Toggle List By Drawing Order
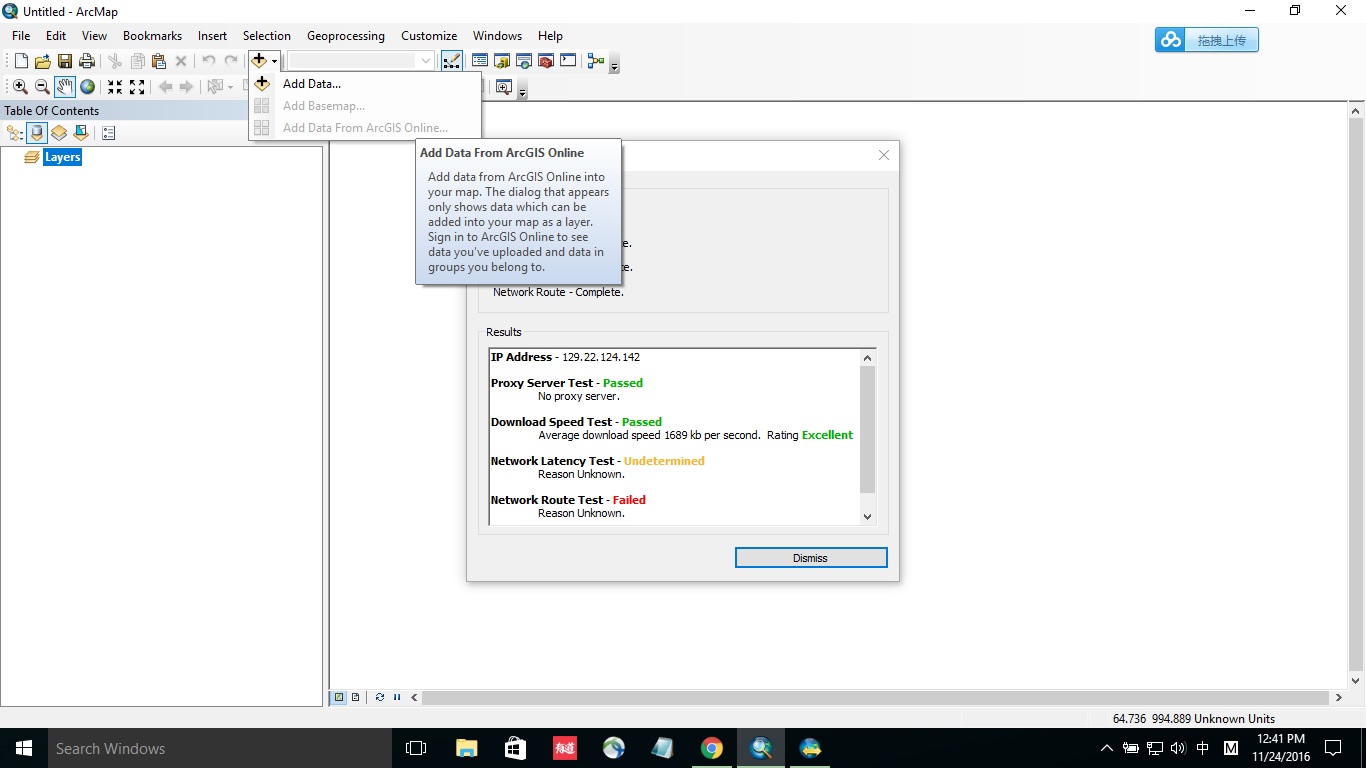Screen dimensions: 1366x768 click(x=15, y=133)
